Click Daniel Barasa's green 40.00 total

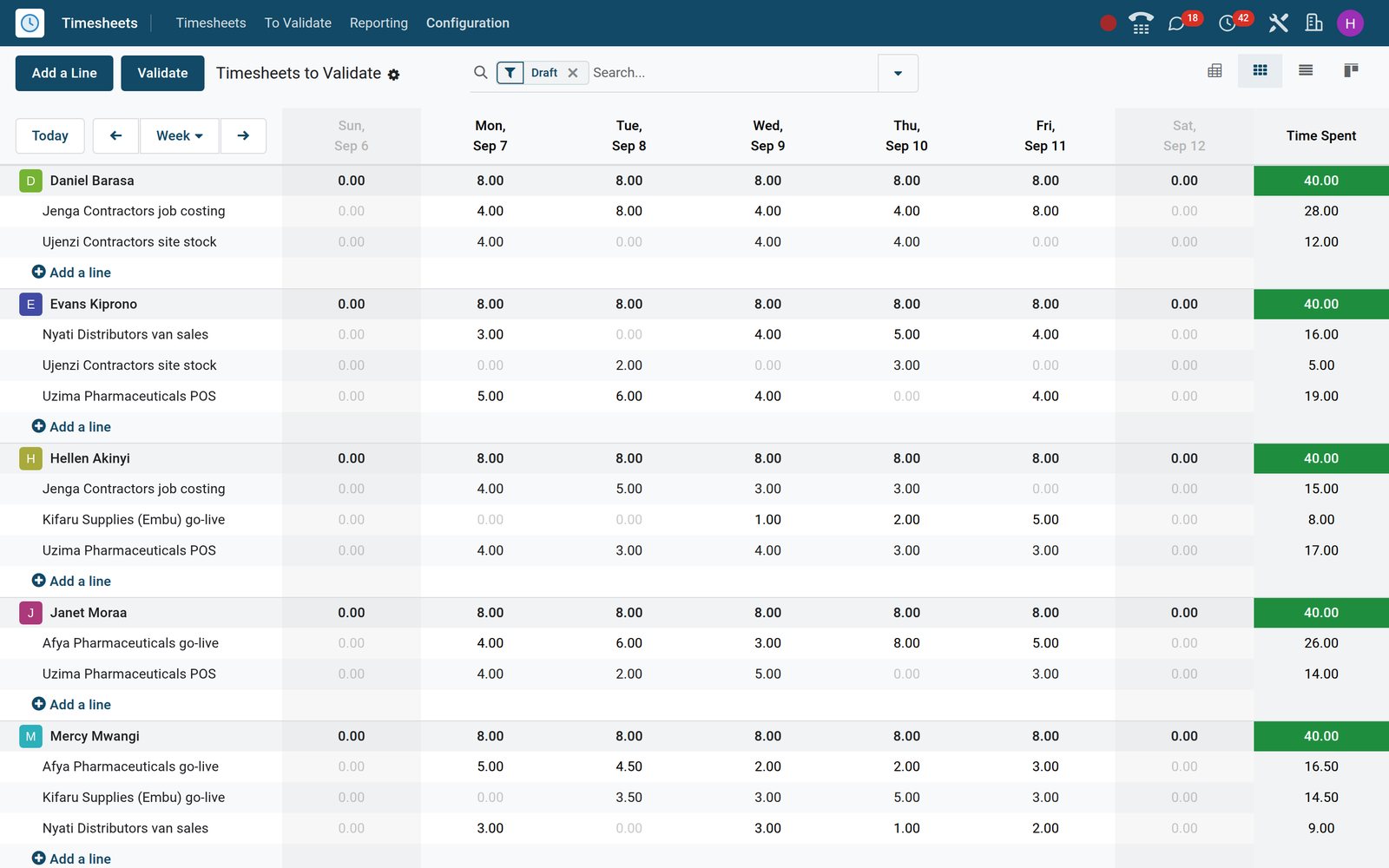click(x=1321, y=181)
